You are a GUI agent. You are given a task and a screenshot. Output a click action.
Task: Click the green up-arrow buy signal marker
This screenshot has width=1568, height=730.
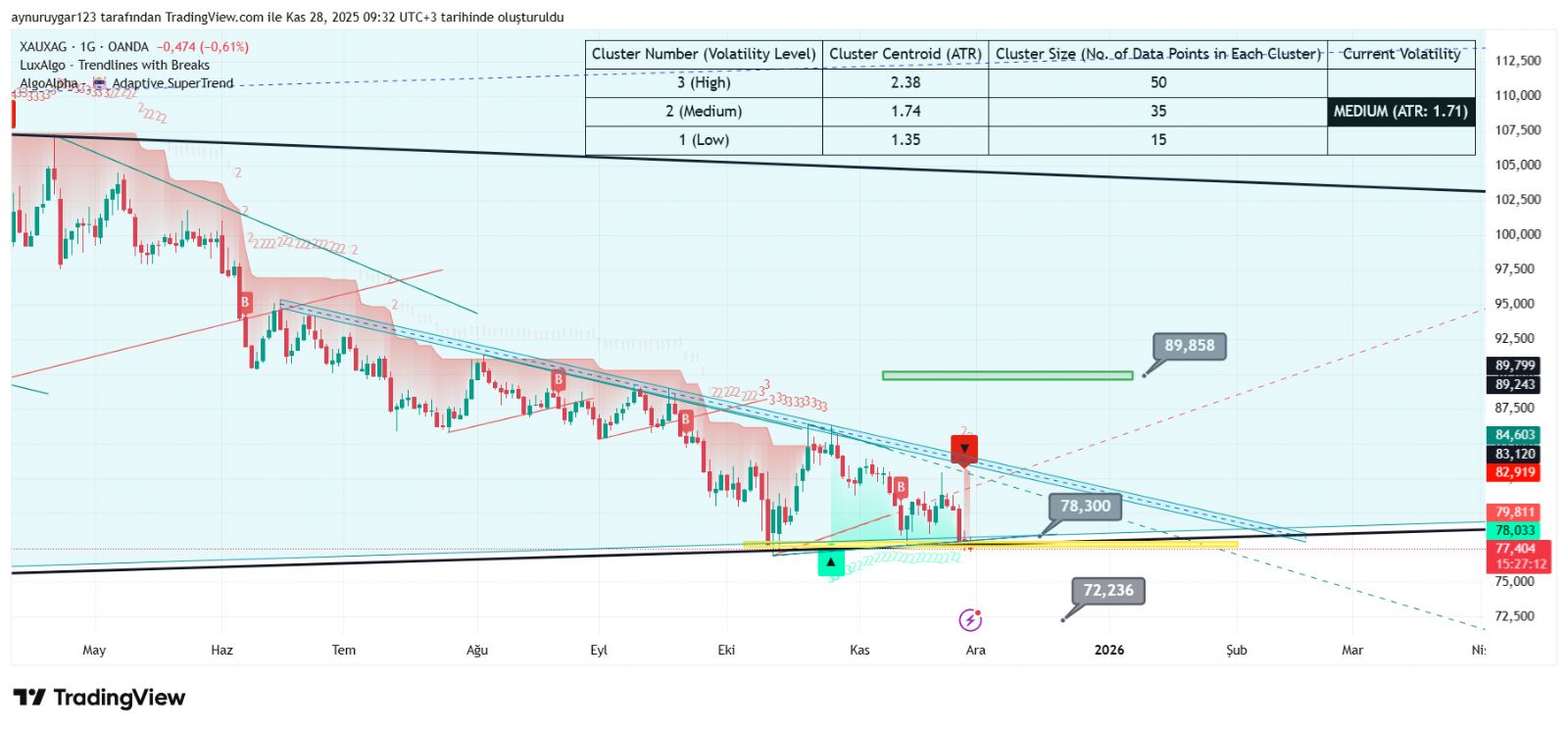(x=830, y=562)
